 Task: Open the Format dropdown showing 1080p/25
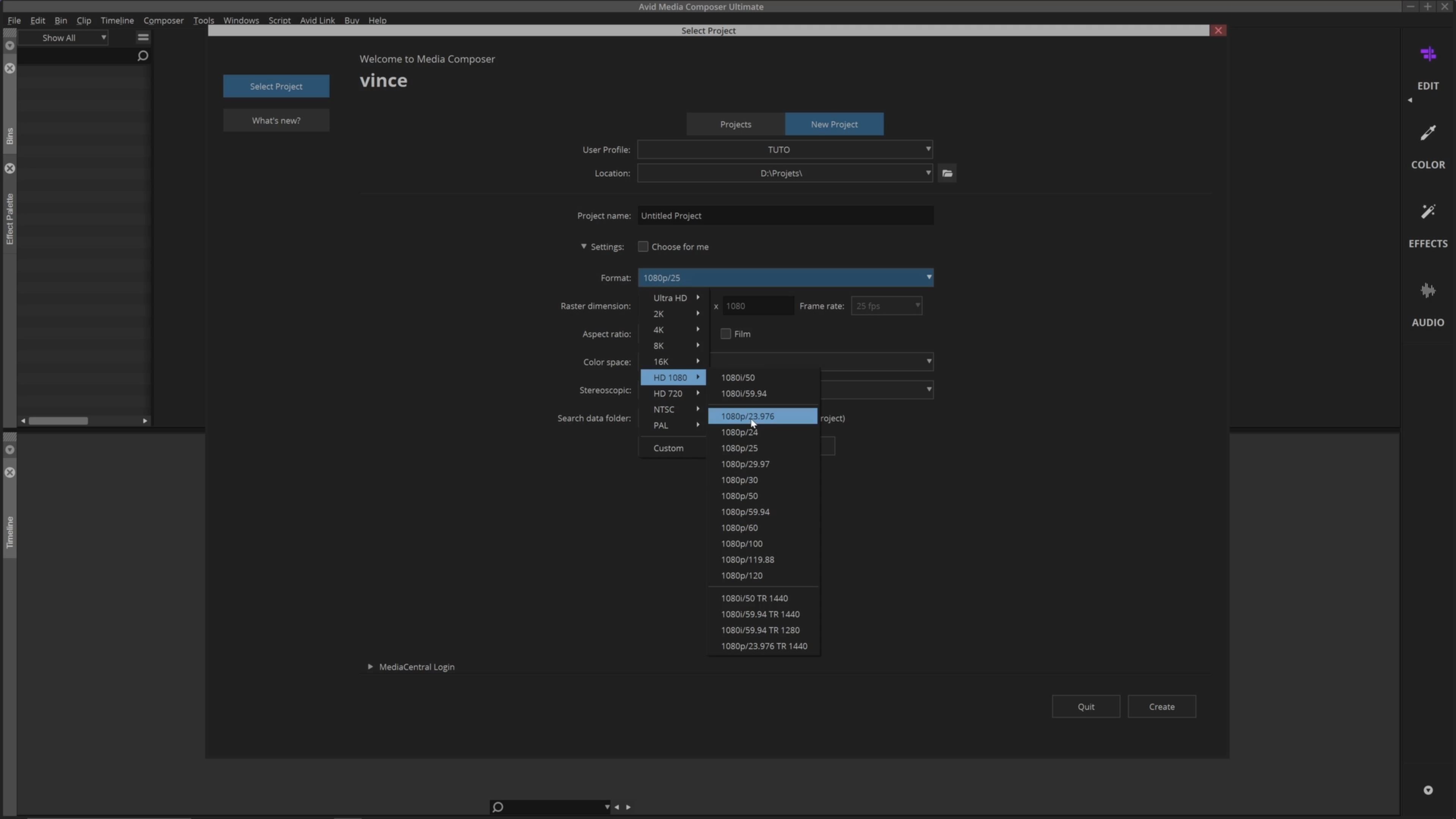coord(785,278)
